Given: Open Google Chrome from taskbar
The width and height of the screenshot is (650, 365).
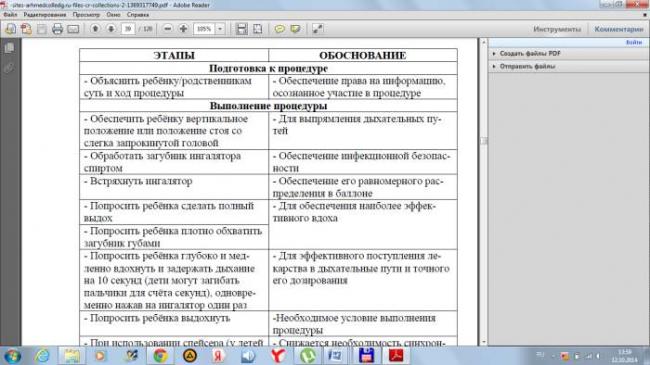Looking at the screenshot, I should click(160, 356).
